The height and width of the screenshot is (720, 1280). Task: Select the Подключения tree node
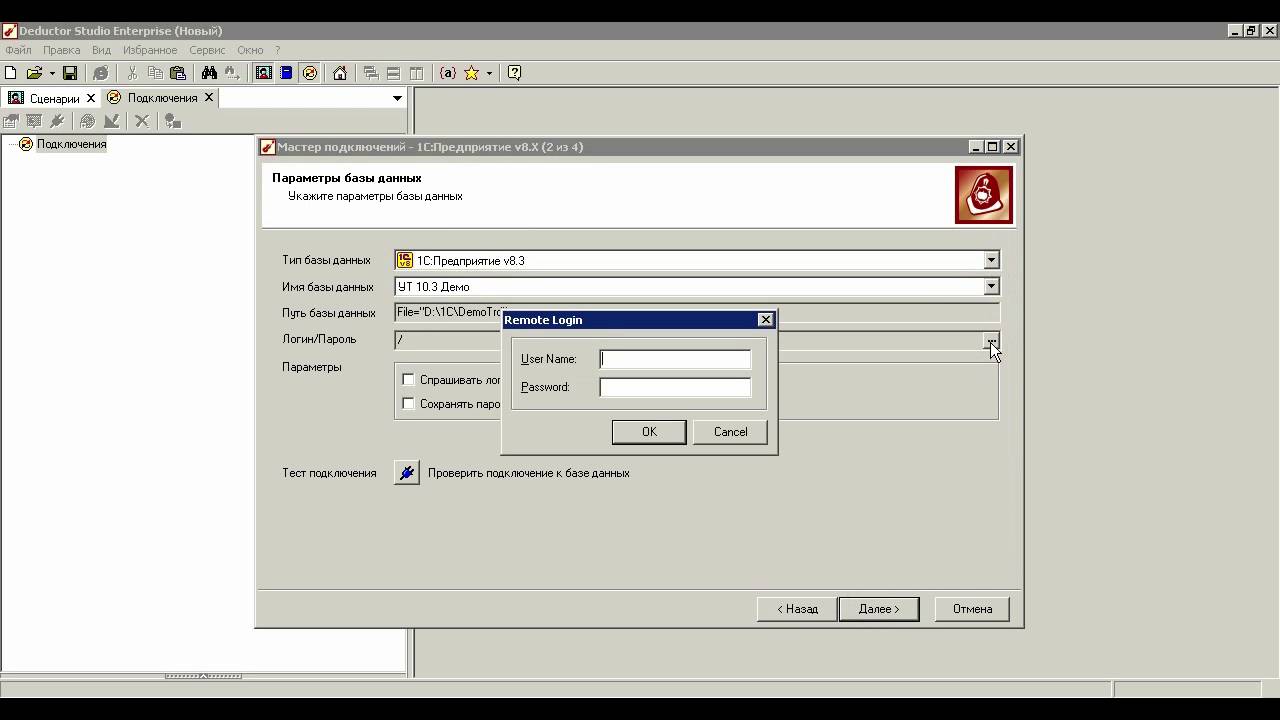pos(71,144)
